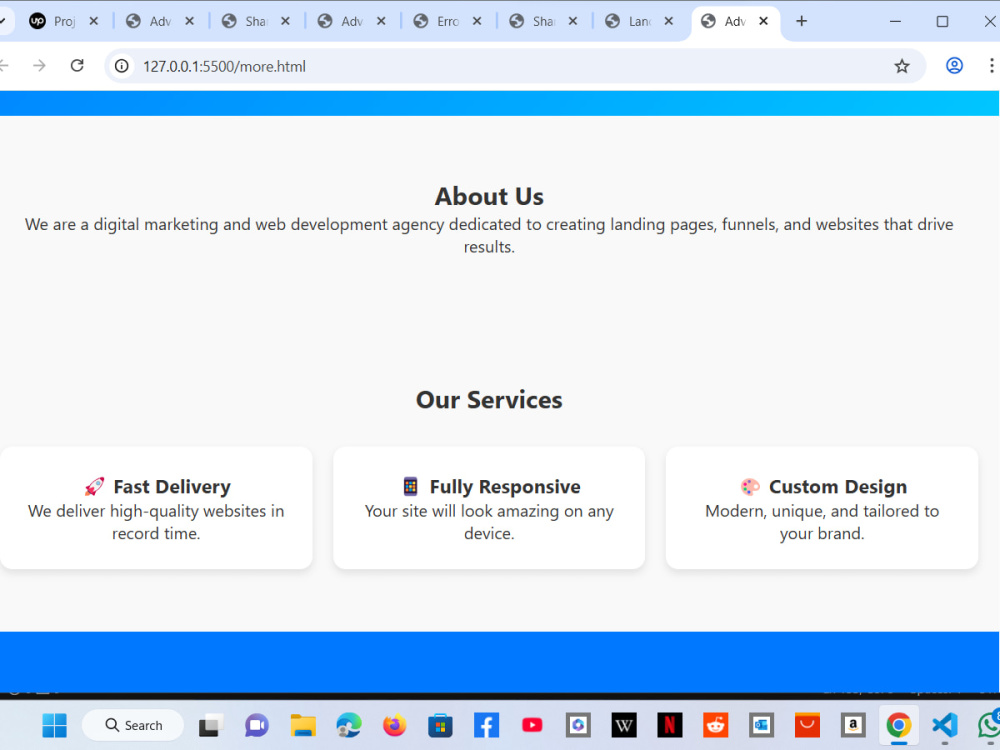This screenshot has height=750, width=1000.
Task: Open the Wikipedia taskbar shortcut
Action: (624, 725)
